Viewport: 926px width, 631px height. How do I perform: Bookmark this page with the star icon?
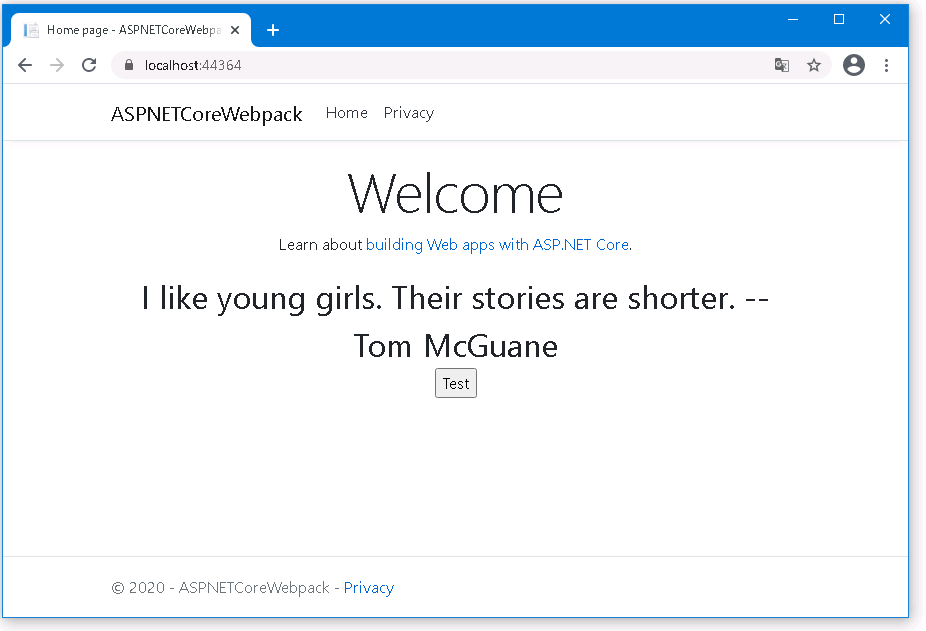point(814,65)
